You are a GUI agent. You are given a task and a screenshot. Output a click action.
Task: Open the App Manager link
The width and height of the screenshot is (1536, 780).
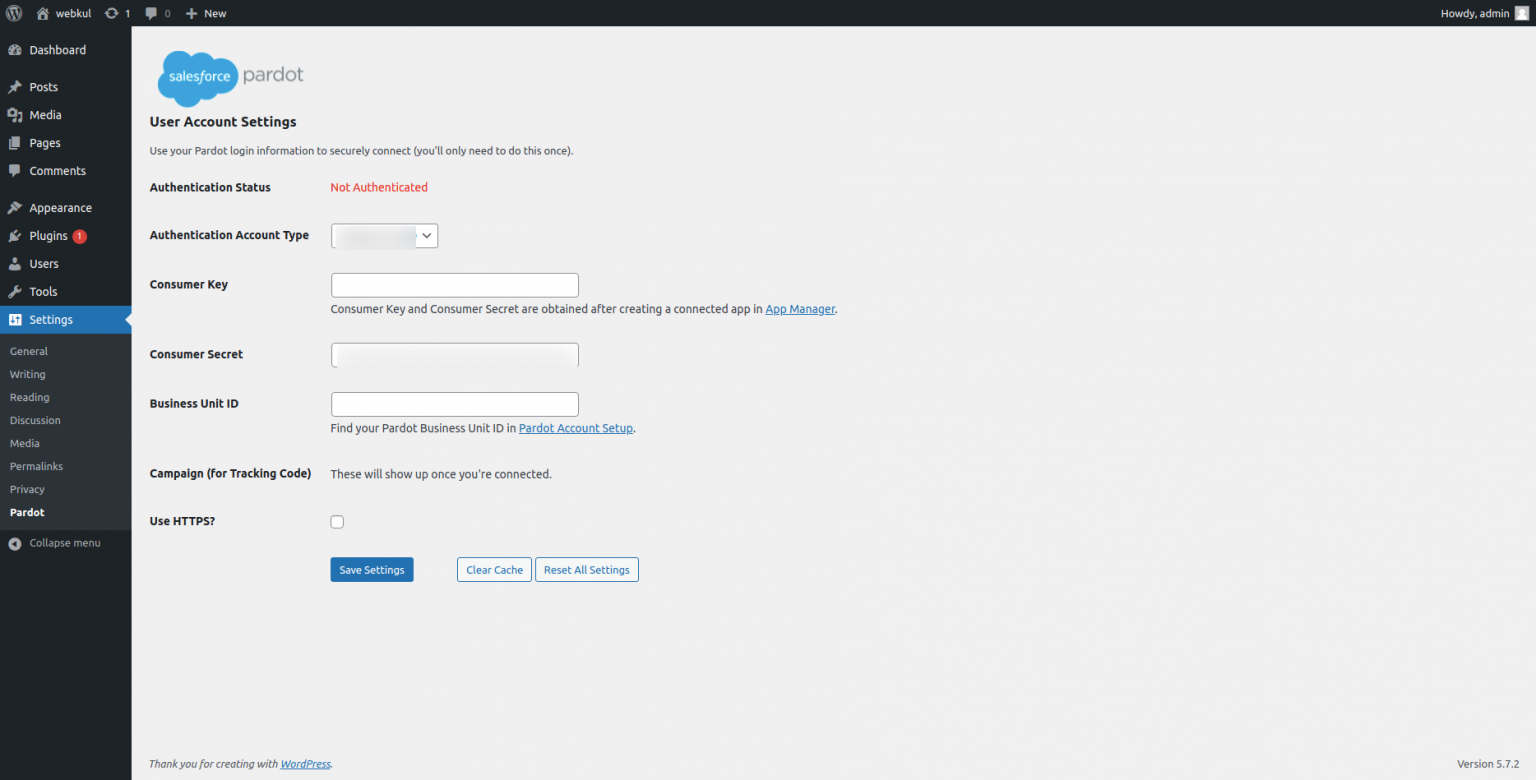[800, 309]
